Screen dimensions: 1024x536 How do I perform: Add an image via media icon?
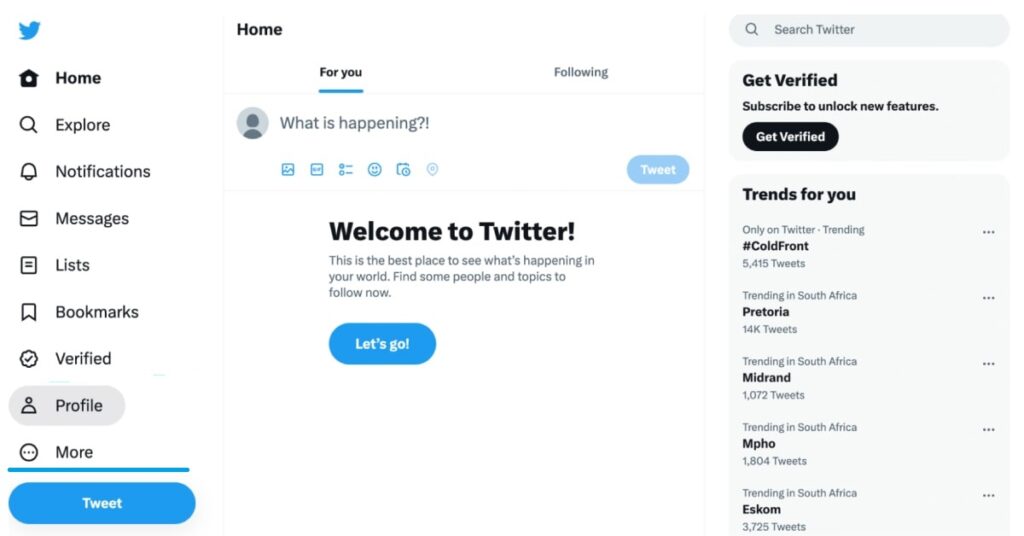[x=288, y=170]
